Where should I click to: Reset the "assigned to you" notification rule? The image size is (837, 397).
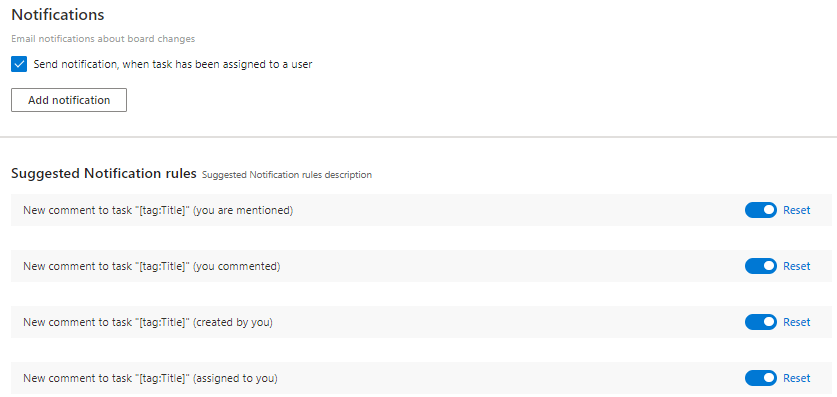[x=796, y=378]
